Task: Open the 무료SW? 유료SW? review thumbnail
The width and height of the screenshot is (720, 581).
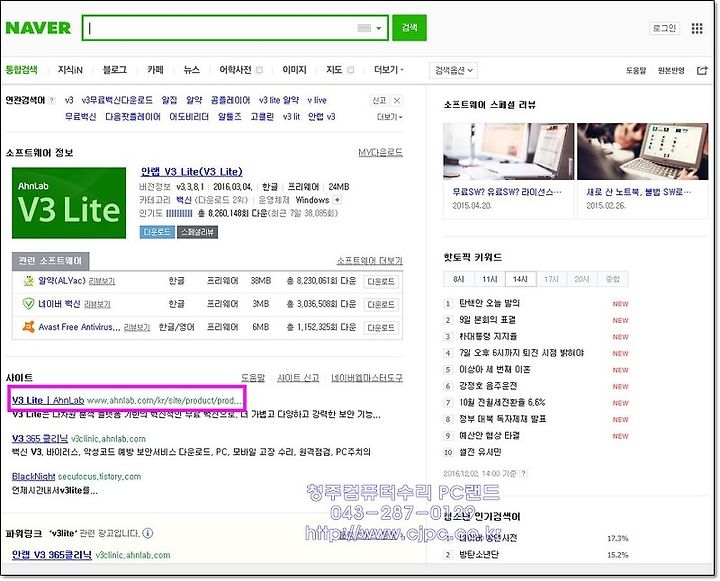Action: (x=508, y=151)
